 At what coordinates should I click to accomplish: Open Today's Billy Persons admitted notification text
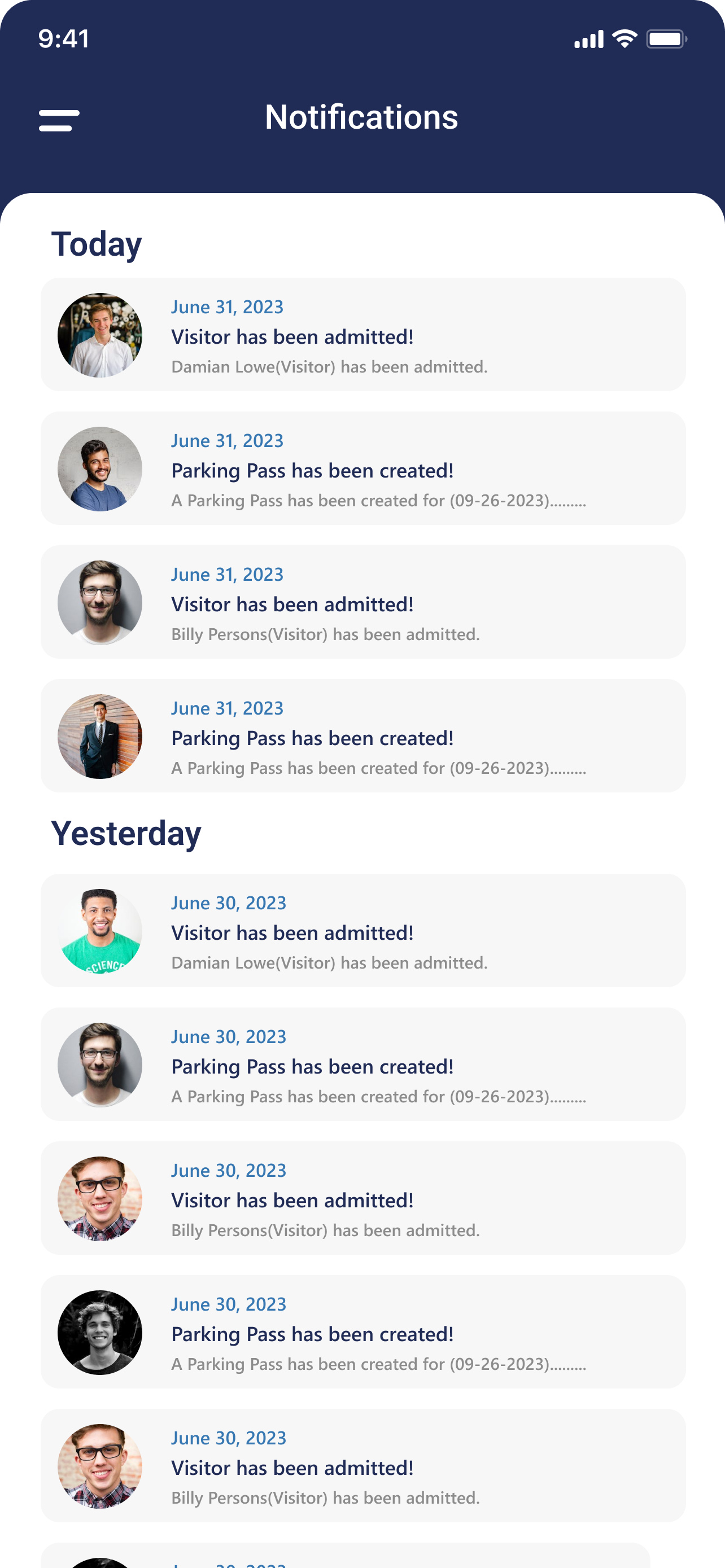(x=325, y=635)
